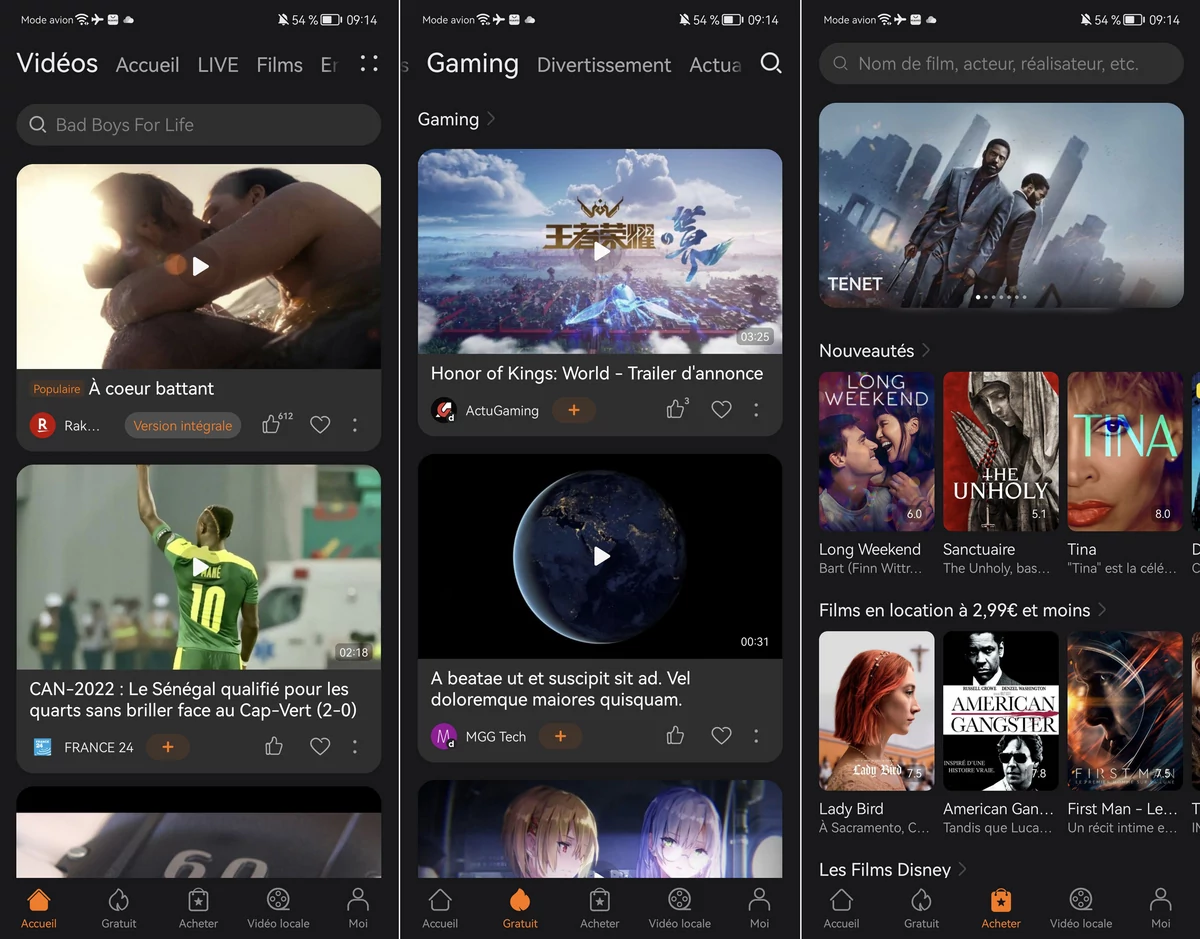Open Rakuten channel avatar under À coeur battant
This screenshot has width=1200, height=939.
pos(42,425)
